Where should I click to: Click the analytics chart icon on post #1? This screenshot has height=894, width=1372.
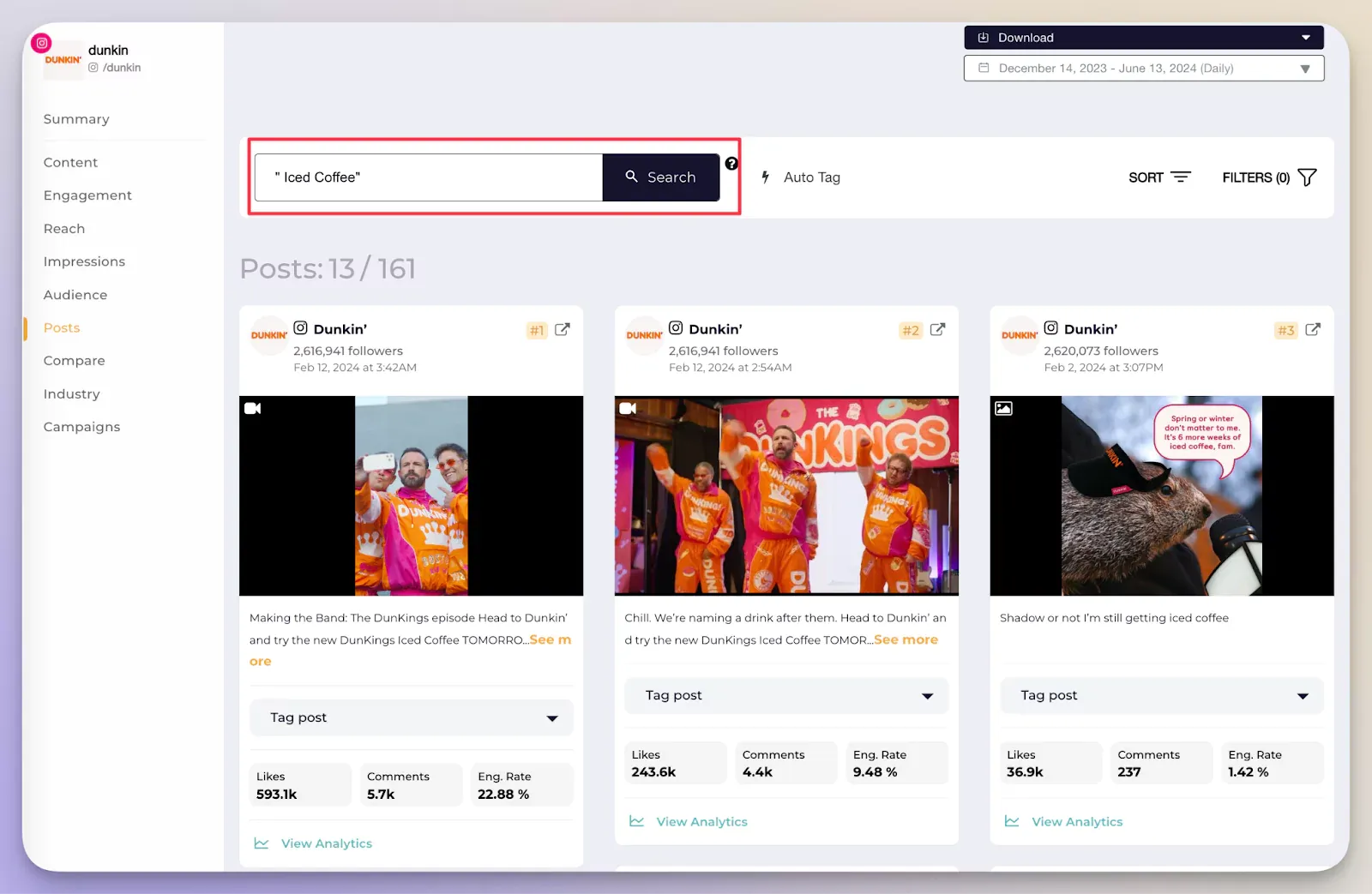[262, 843]
